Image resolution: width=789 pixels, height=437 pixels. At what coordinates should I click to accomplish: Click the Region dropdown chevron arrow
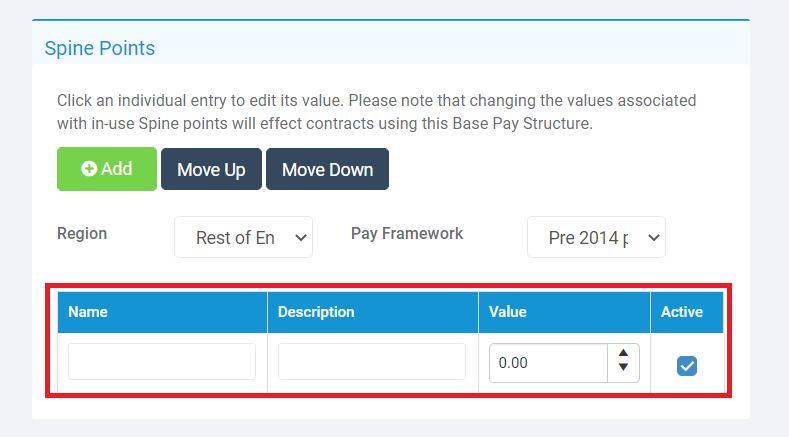(301, 238)
